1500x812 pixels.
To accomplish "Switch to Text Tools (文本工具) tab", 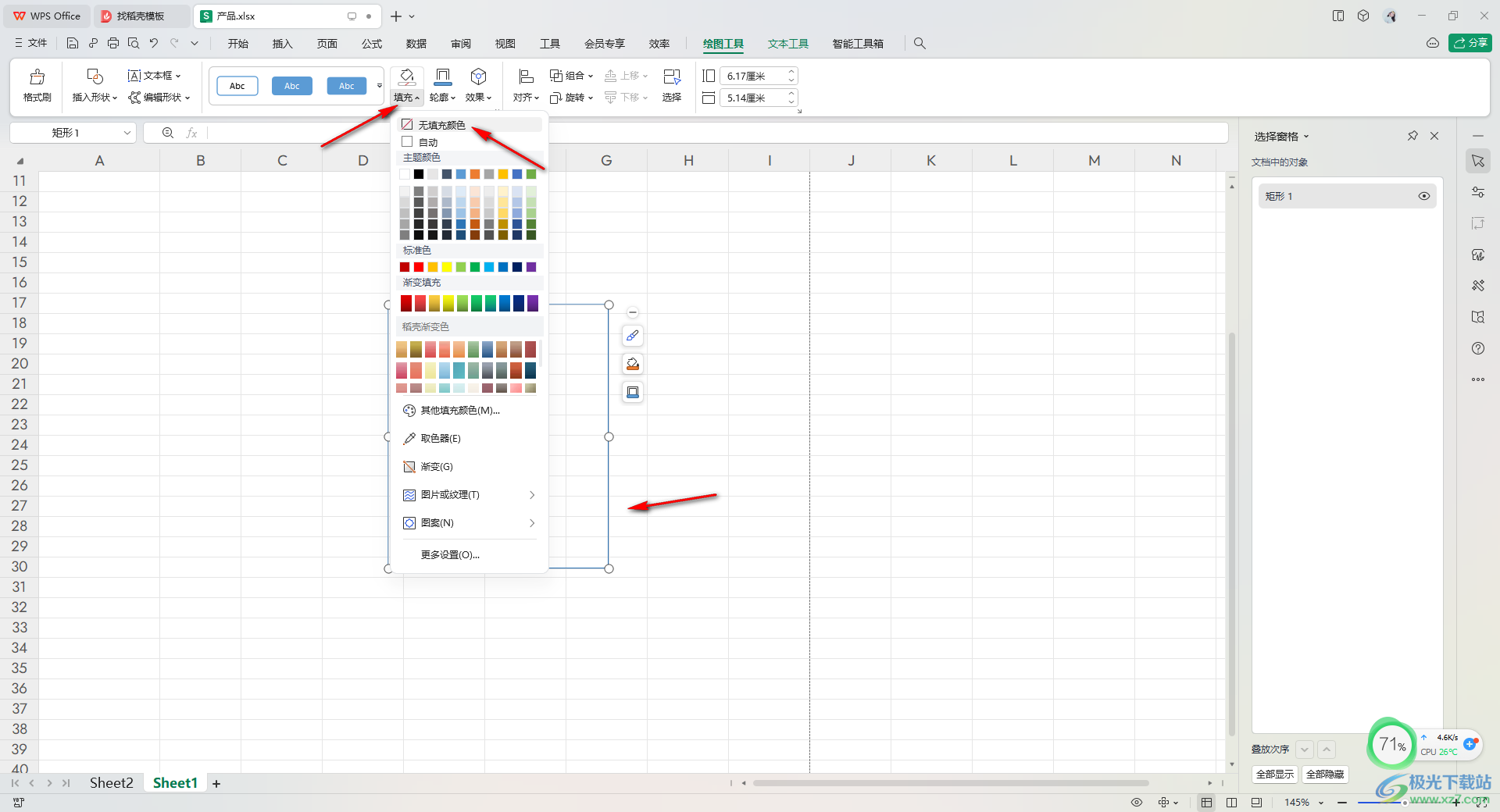I will (x=787, y=44).
